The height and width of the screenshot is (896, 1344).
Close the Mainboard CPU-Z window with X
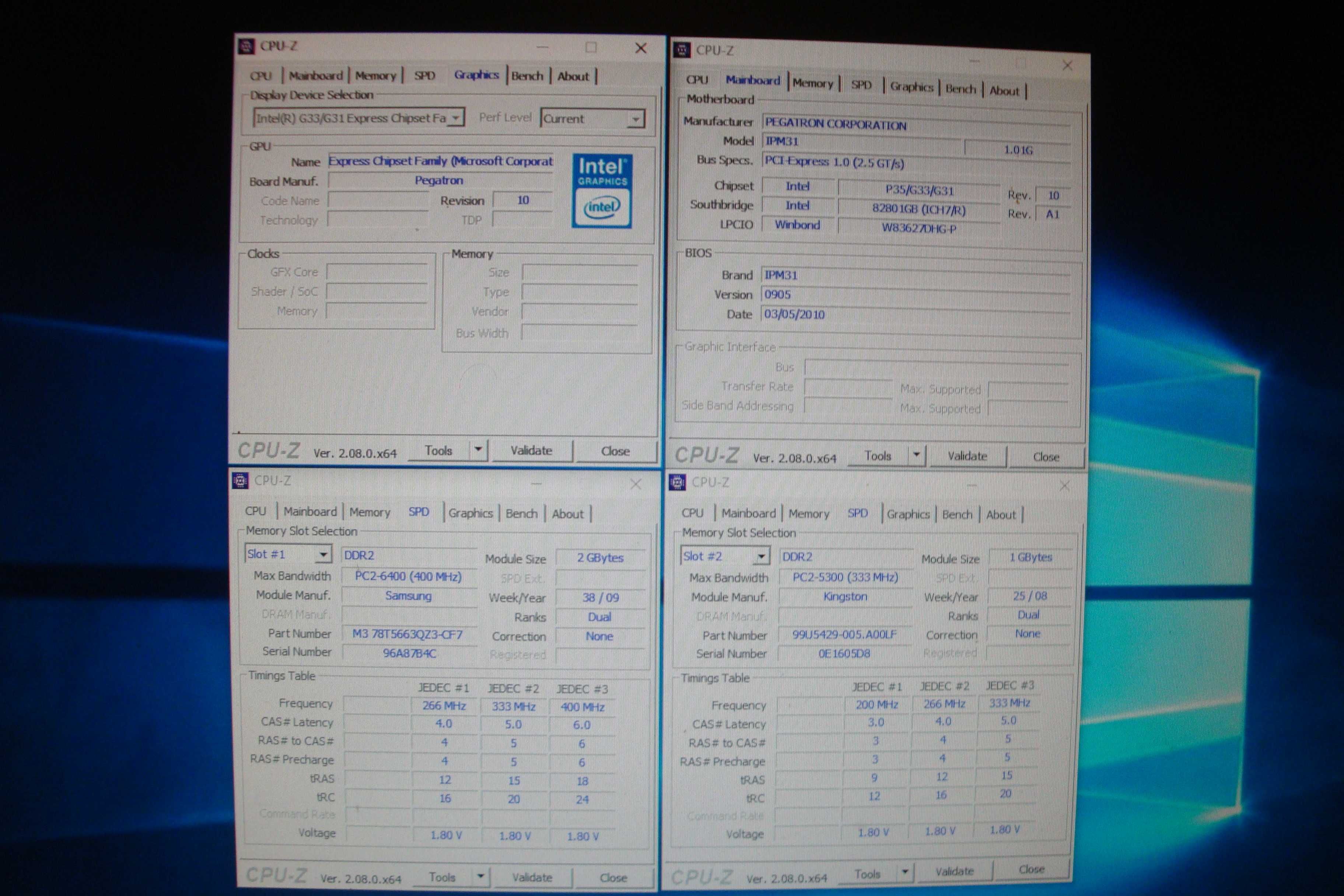[1067, 65]
